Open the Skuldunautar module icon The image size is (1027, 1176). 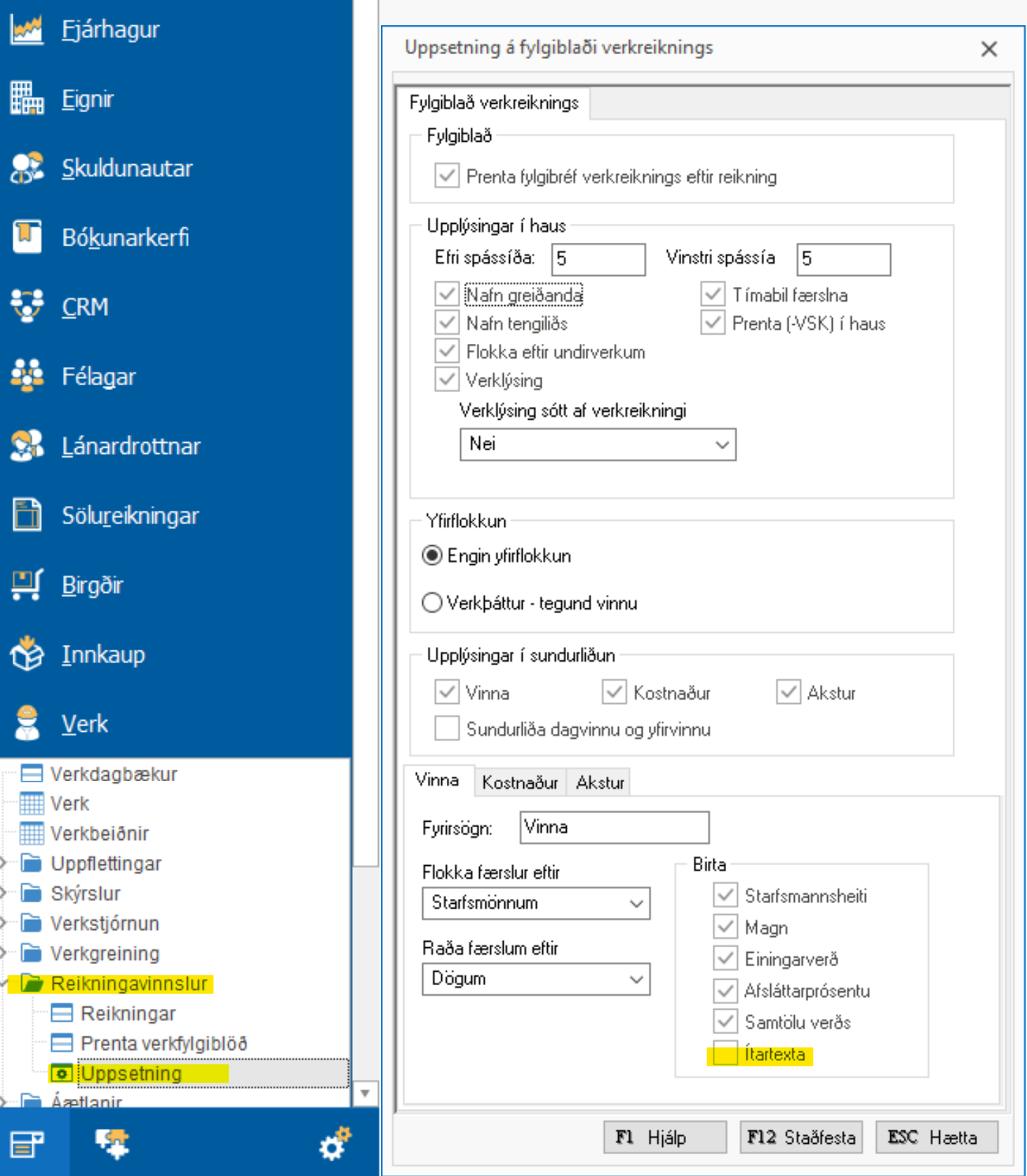tap(27, 168)
